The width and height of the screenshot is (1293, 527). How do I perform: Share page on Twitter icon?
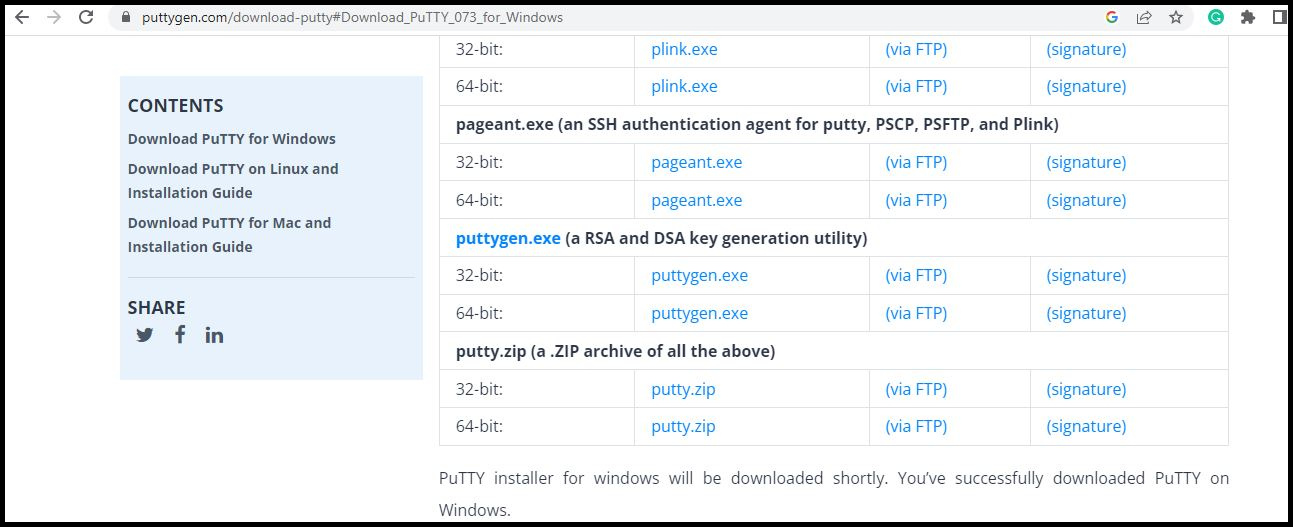(x=145, y=335)
